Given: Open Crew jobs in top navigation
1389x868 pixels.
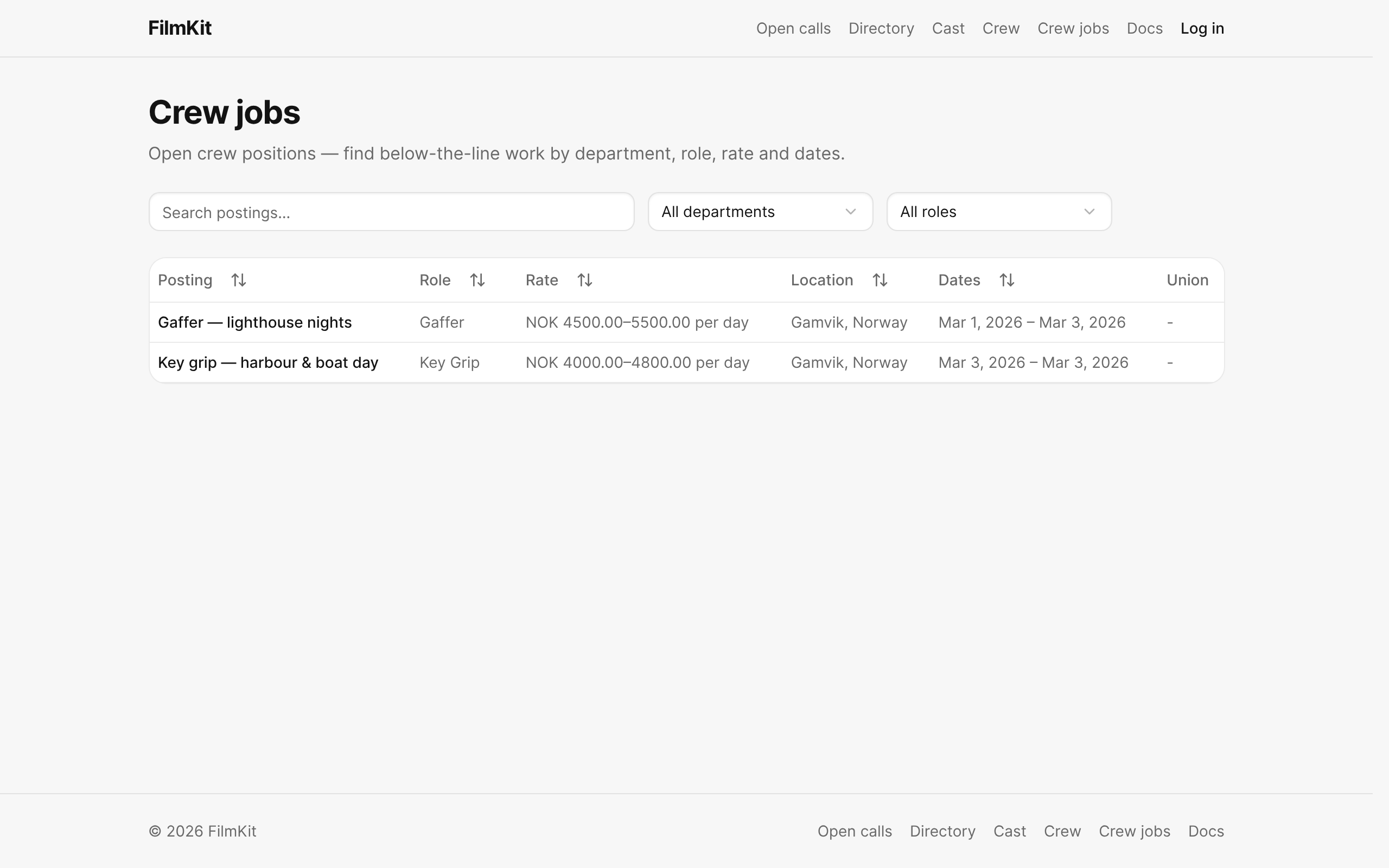Looking at the screenshot, I should click(1073, 28).
